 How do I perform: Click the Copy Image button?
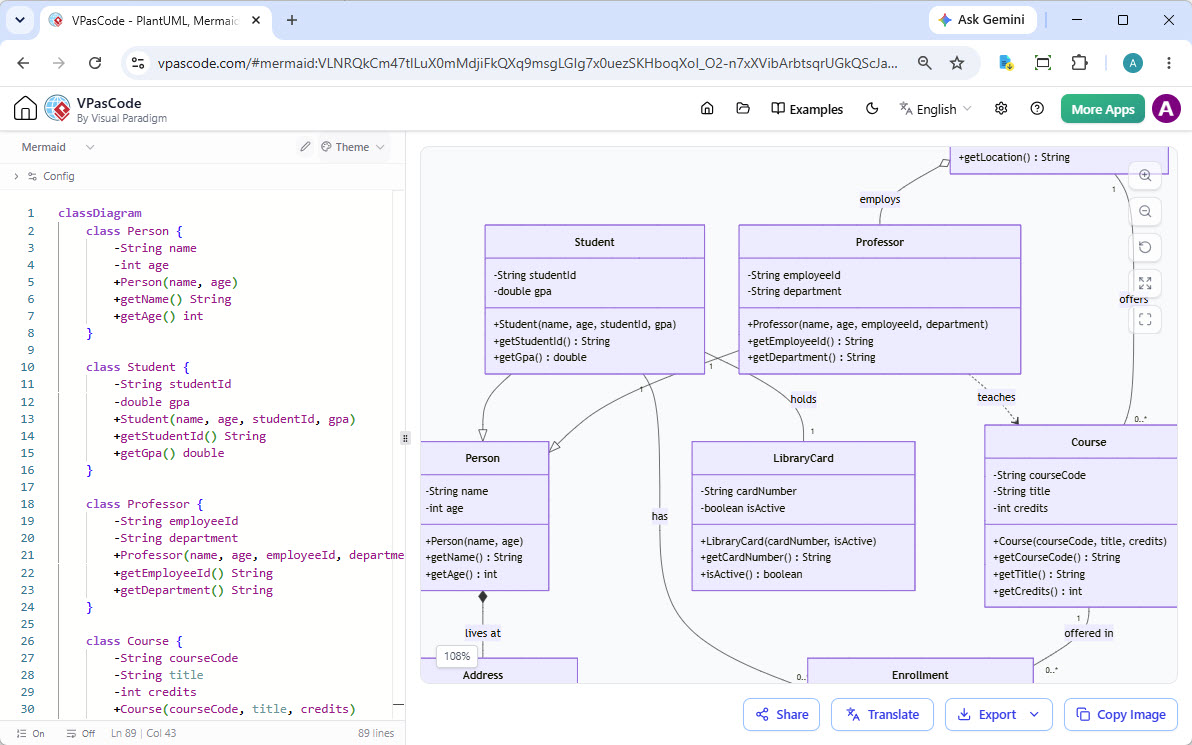point(1121,715)
